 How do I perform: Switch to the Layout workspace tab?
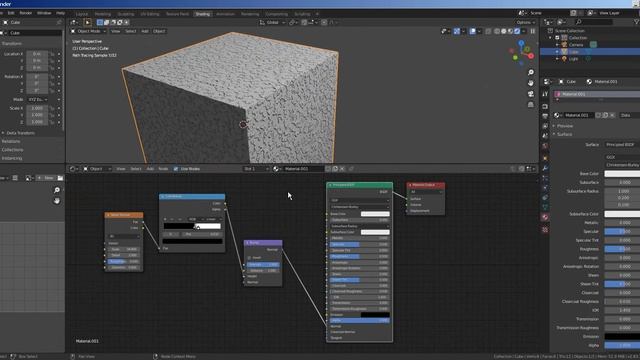click(x=82, y=14)
